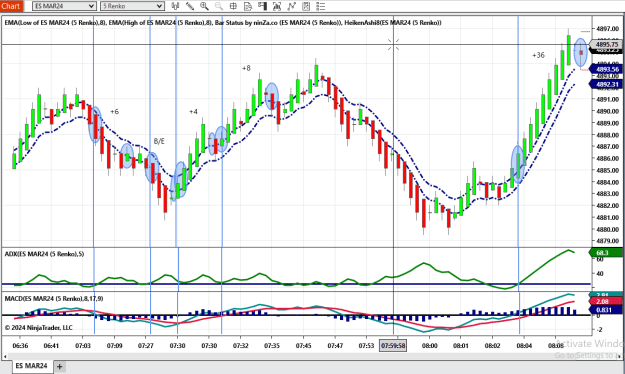Image resolution: width=625 pixels, height=374 pixels.
Task: Open the chart properties list icon
Action: [x=320, y=6]
